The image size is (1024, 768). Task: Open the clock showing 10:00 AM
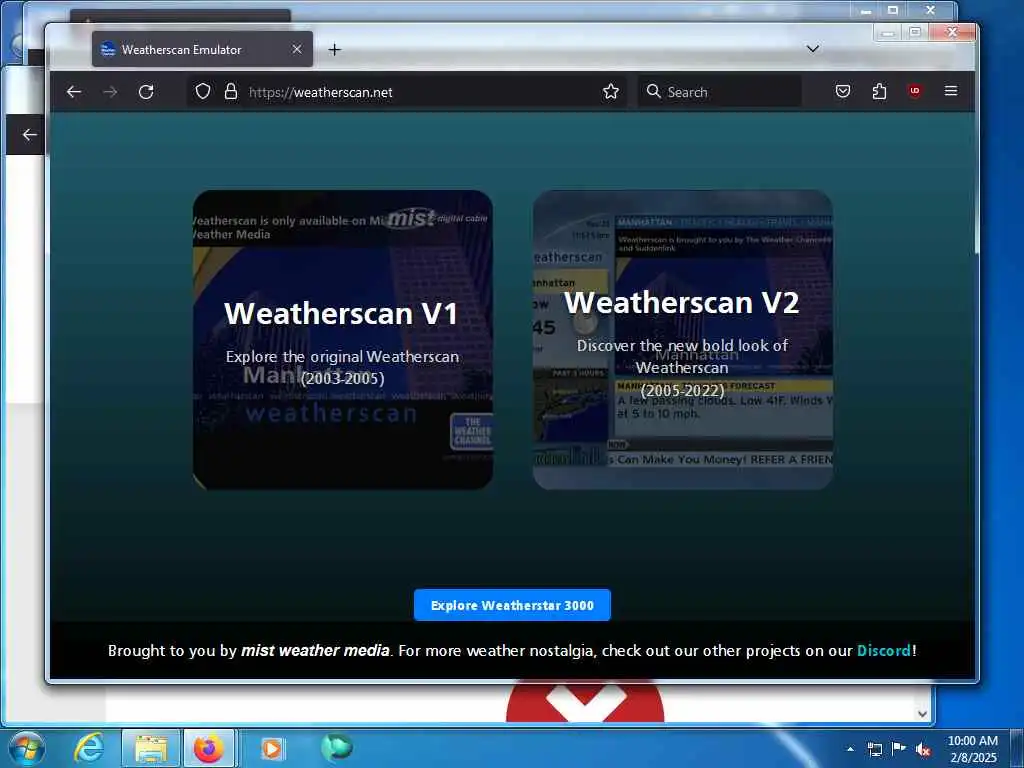point(972,749)
